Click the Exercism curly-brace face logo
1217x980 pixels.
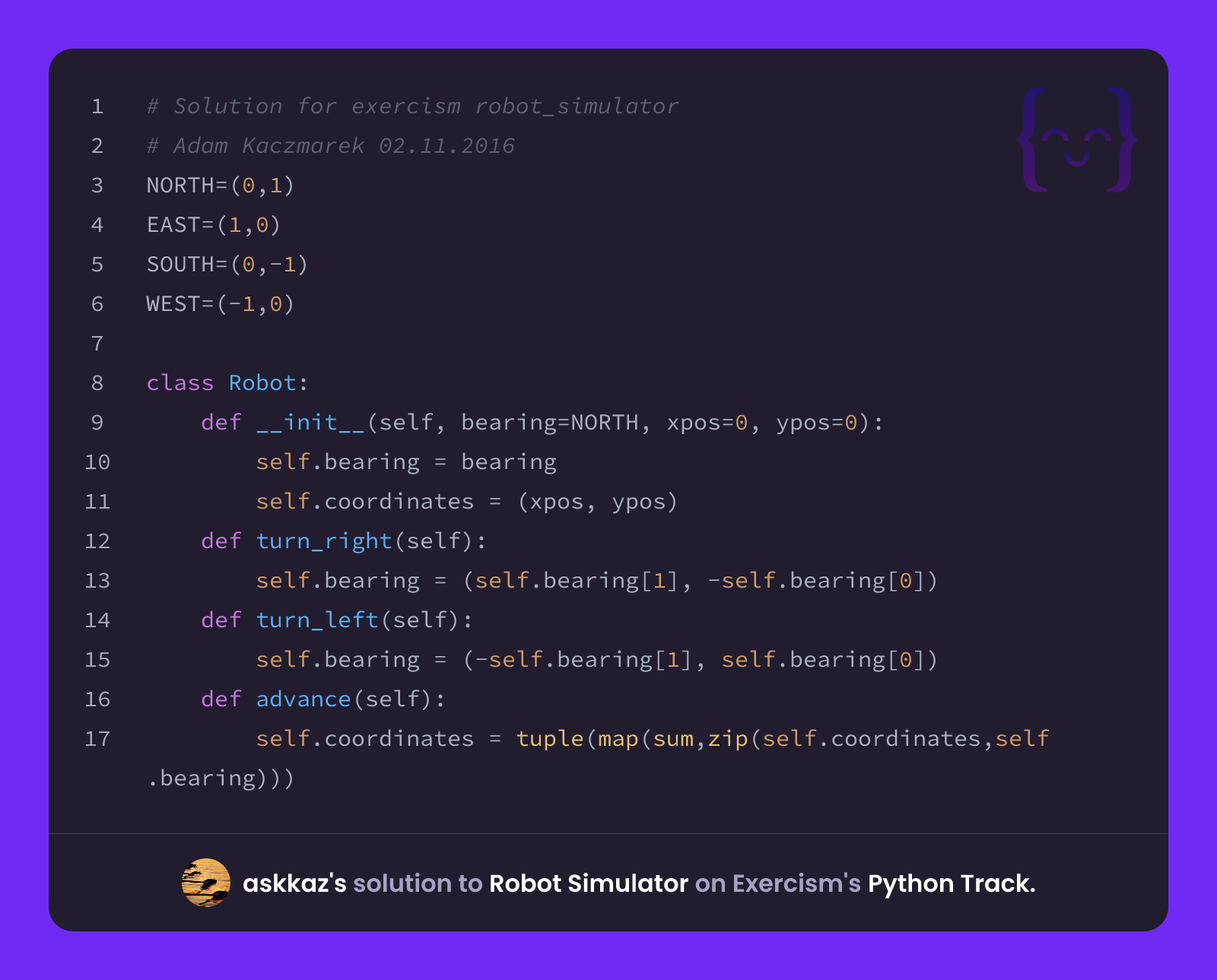pos(1077,140)
